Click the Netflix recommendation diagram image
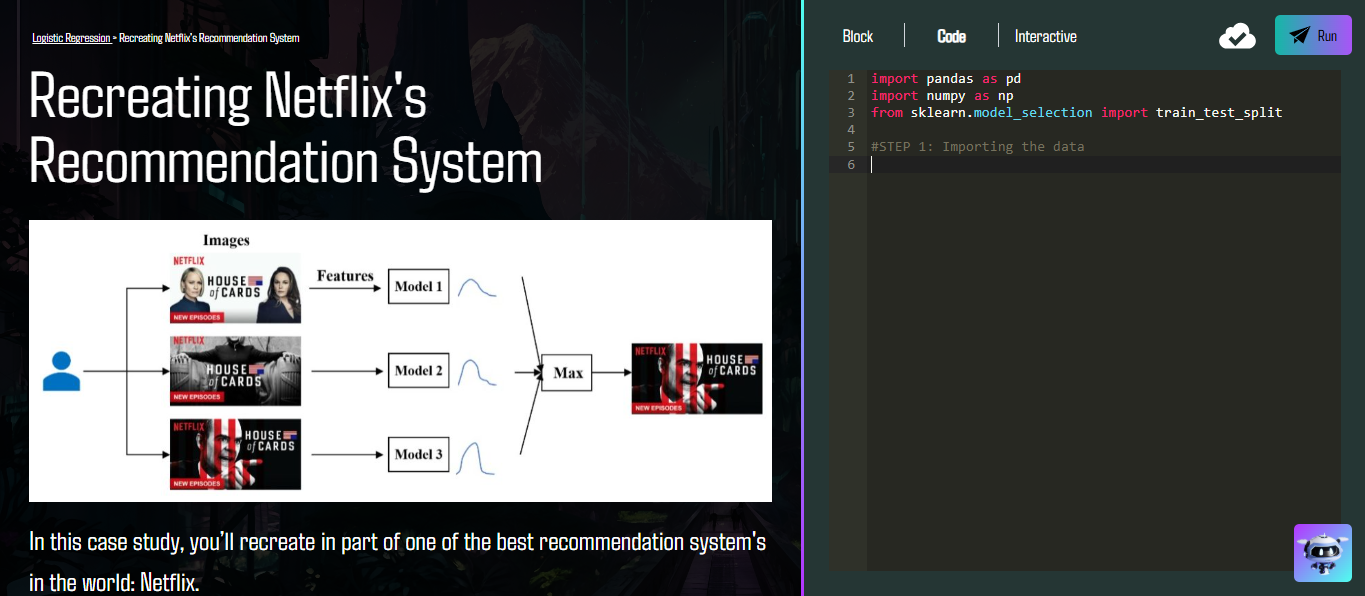The height and width of the screenshot is (596, 1365). (x=400, y=361)
